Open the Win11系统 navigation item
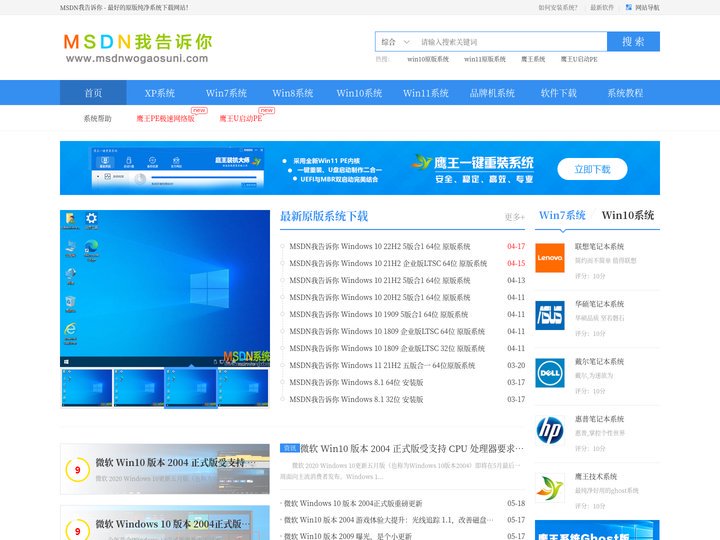 426,93
